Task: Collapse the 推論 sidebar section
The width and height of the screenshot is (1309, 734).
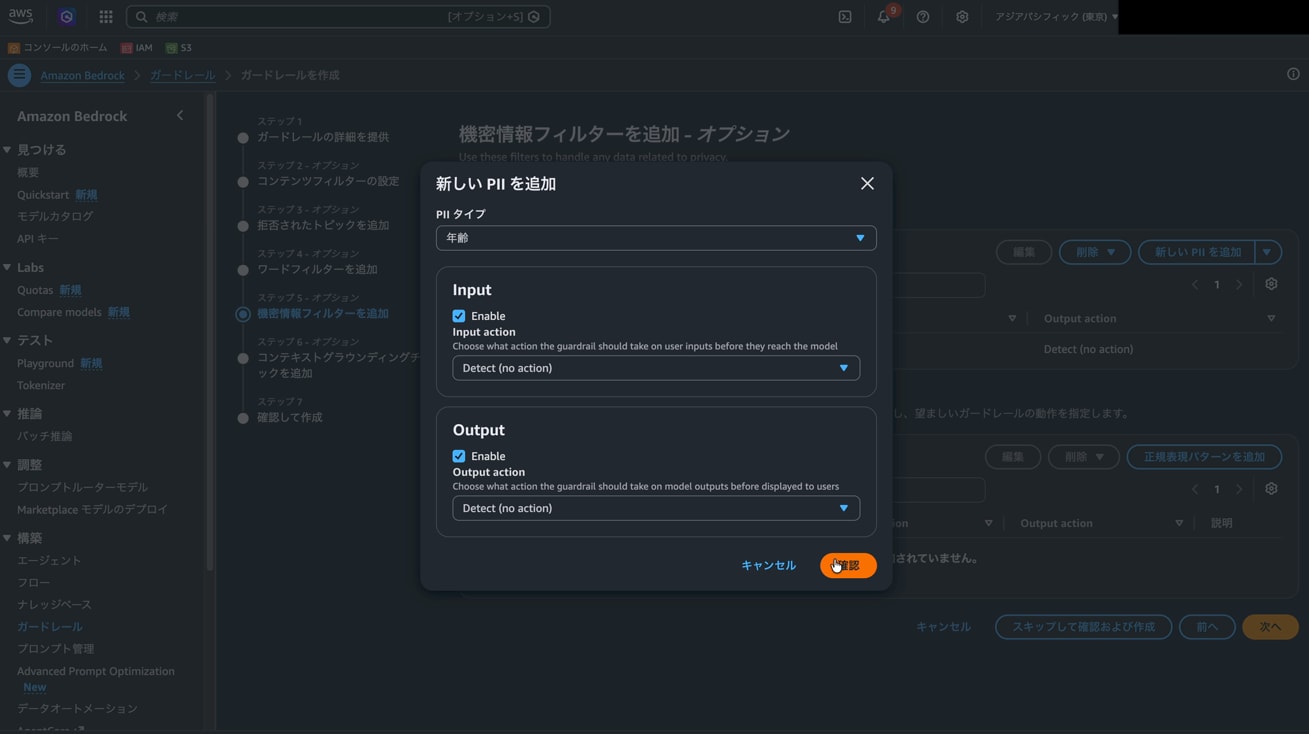Action: (7, 414)
